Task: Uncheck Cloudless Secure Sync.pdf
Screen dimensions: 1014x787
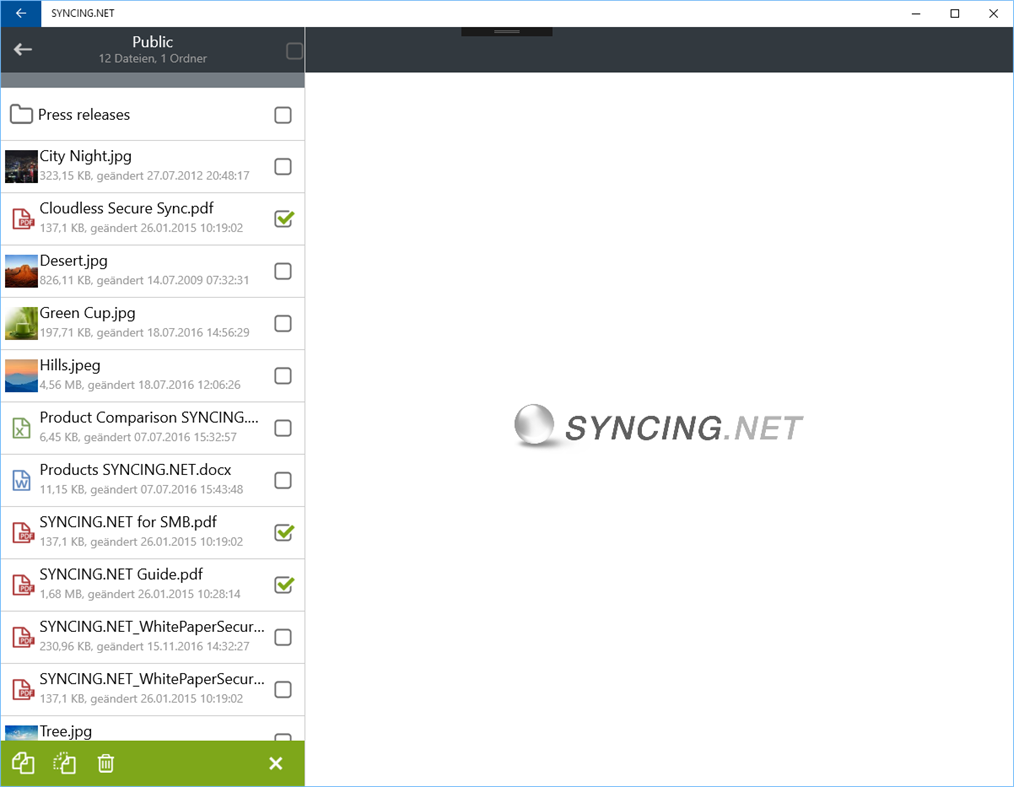Action: [x=283, y=218]
